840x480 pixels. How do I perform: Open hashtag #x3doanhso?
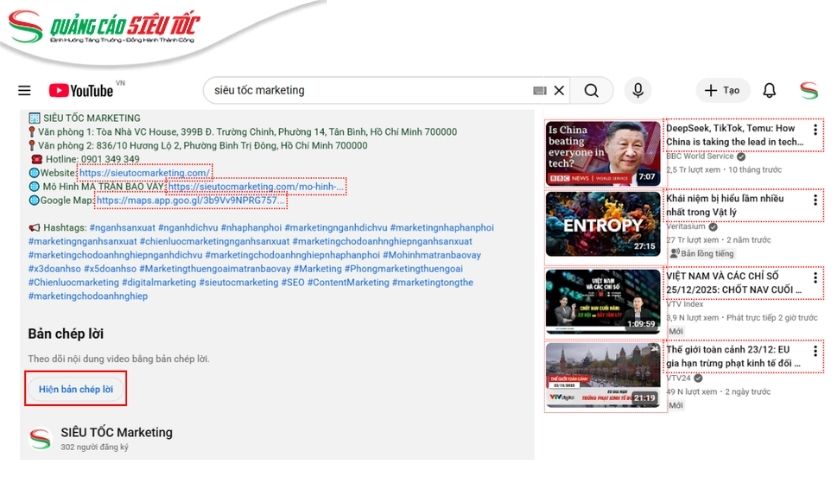point(55,269)
